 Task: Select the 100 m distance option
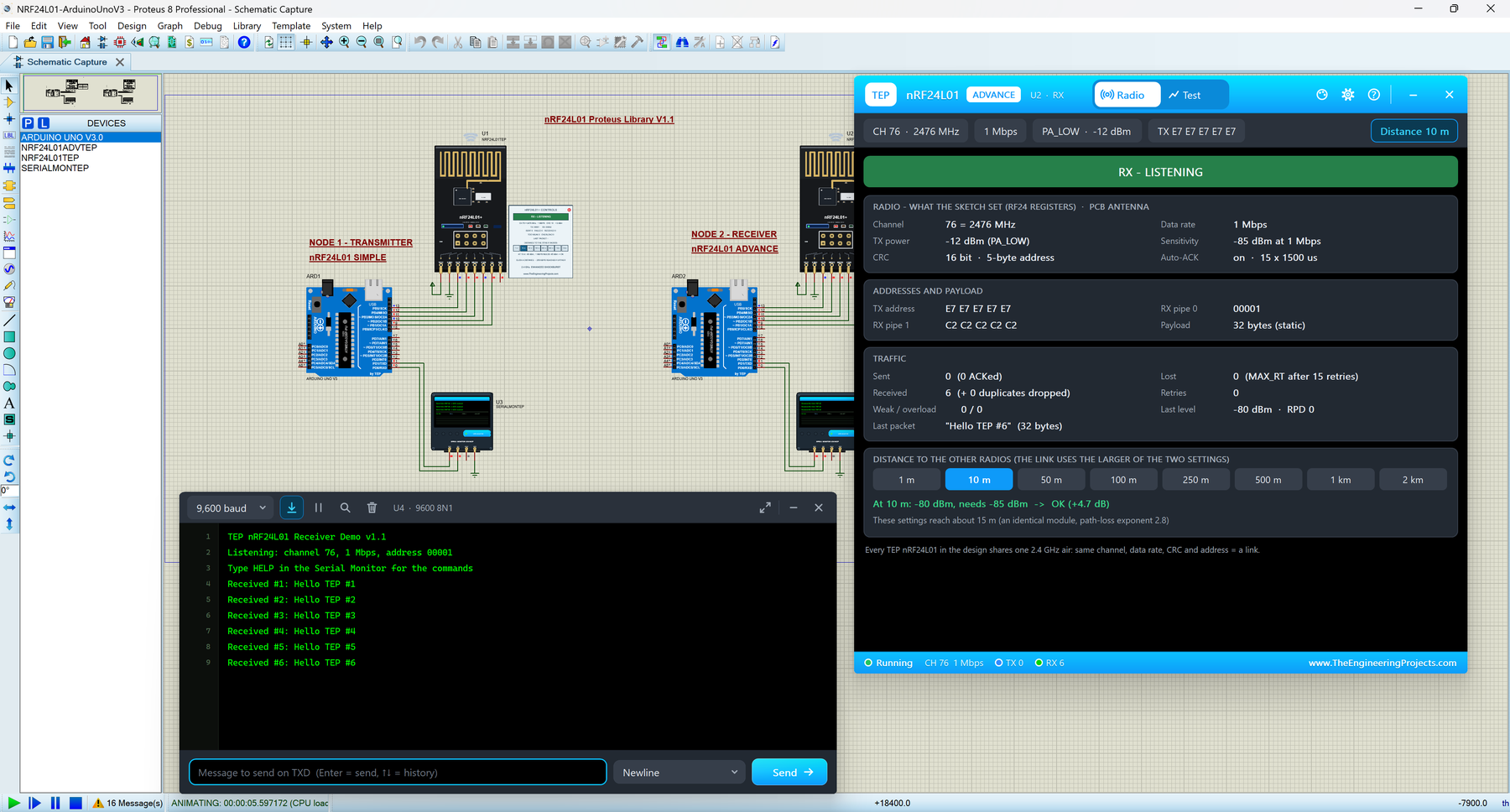coord(1123,480)
